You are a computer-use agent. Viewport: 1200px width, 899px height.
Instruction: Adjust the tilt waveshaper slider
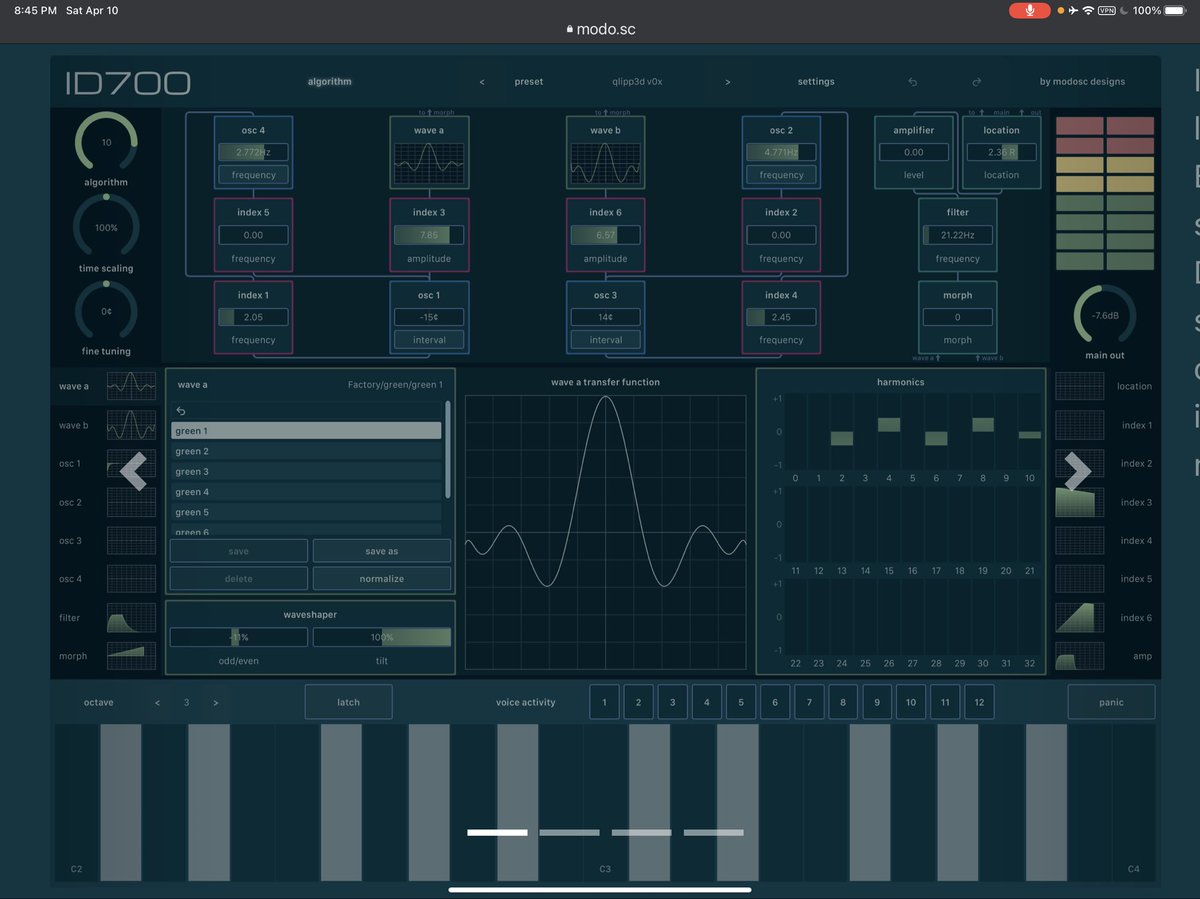coord(382,637)
